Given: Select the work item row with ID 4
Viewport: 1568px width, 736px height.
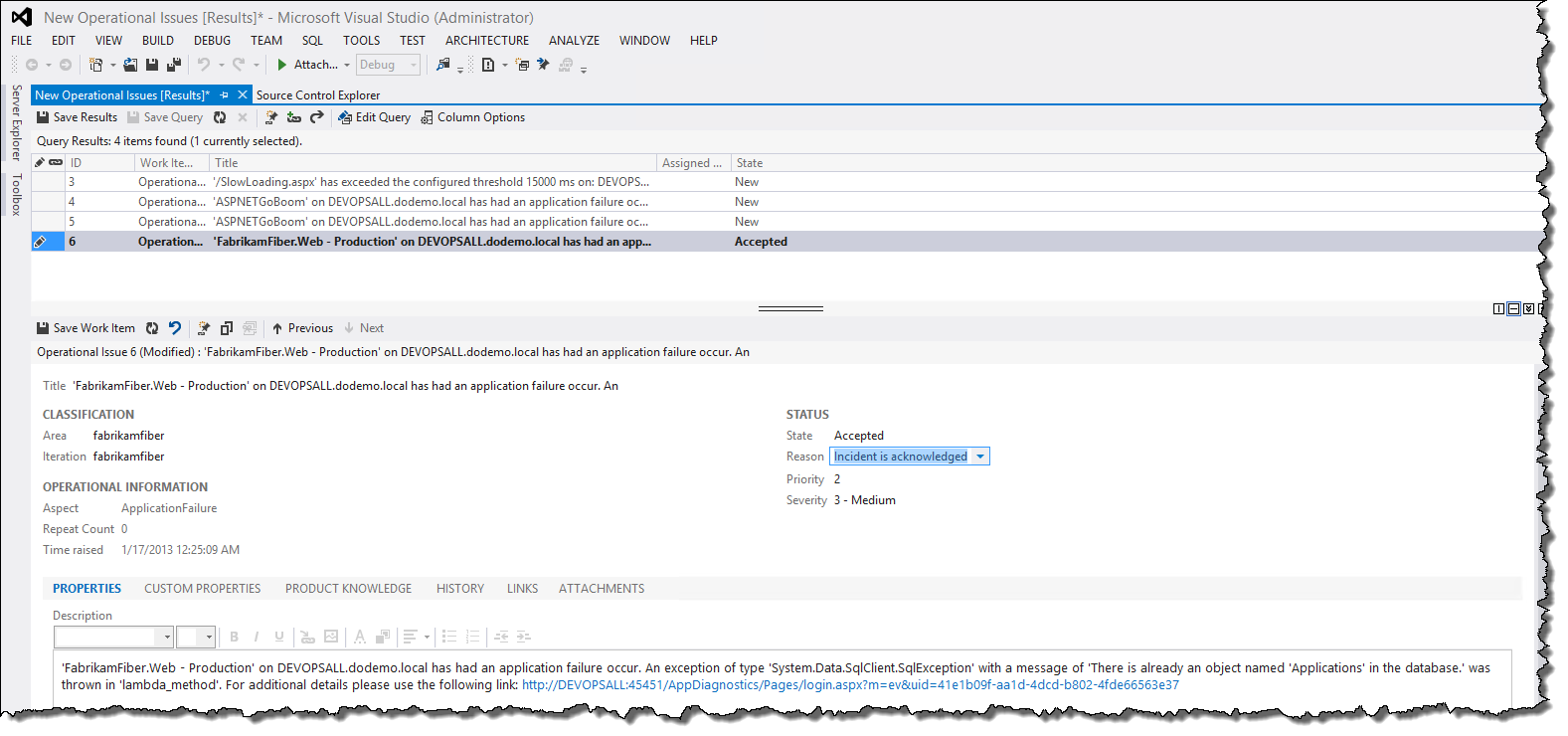Looking at the screenshot, I should coord(398,202).
